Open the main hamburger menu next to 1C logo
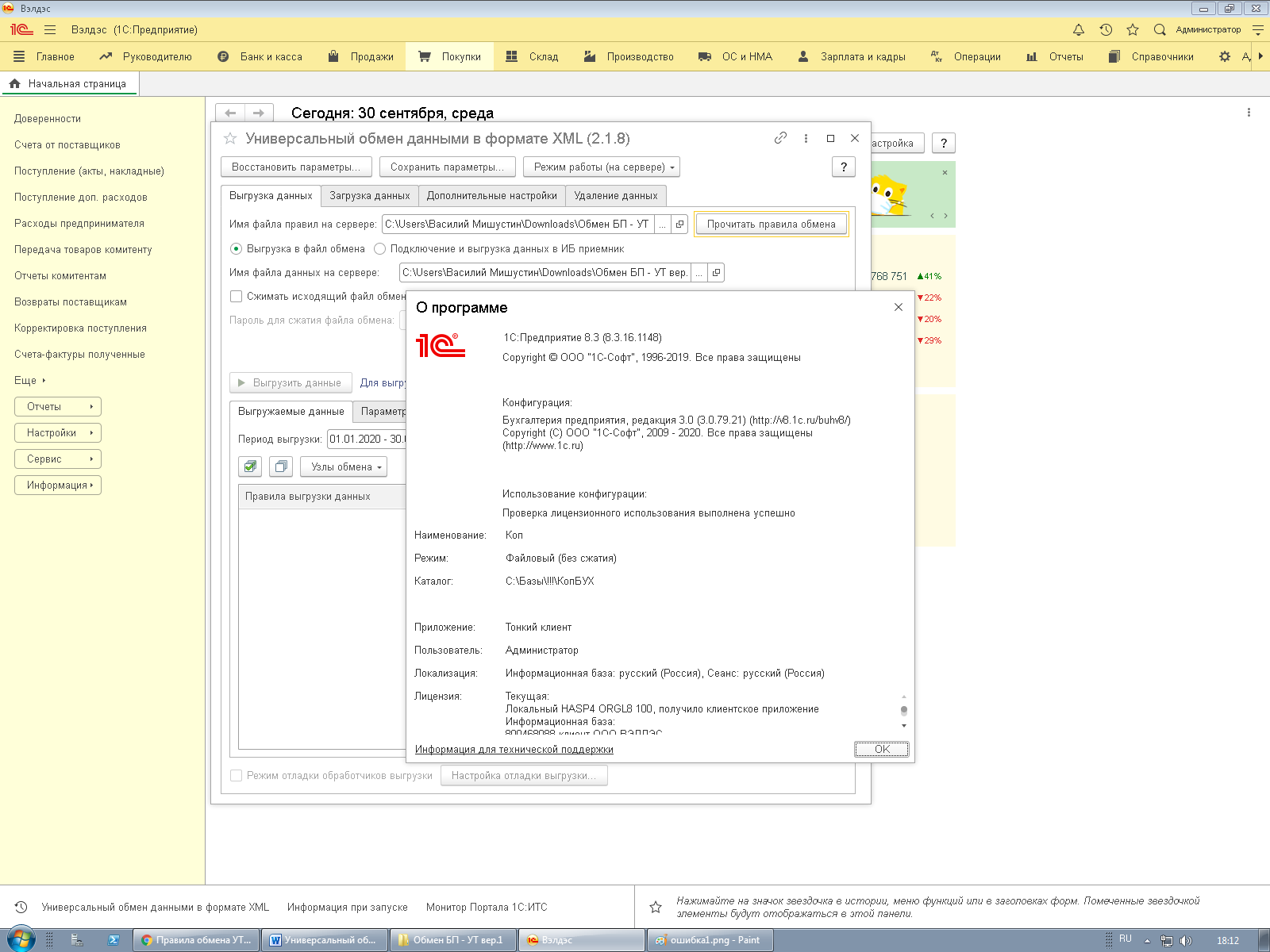 (50, 29)
